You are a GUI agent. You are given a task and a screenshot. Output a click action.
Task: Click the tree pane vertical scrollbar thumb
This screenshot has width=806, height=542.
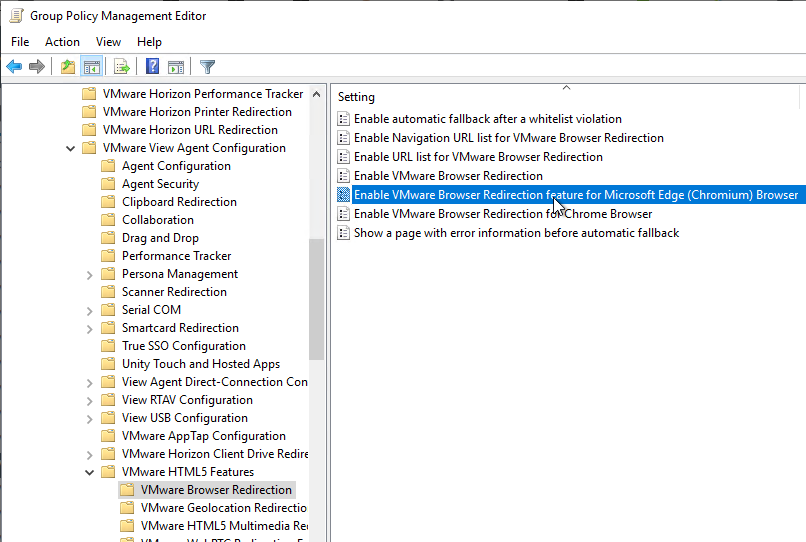[x=317, y=299]
